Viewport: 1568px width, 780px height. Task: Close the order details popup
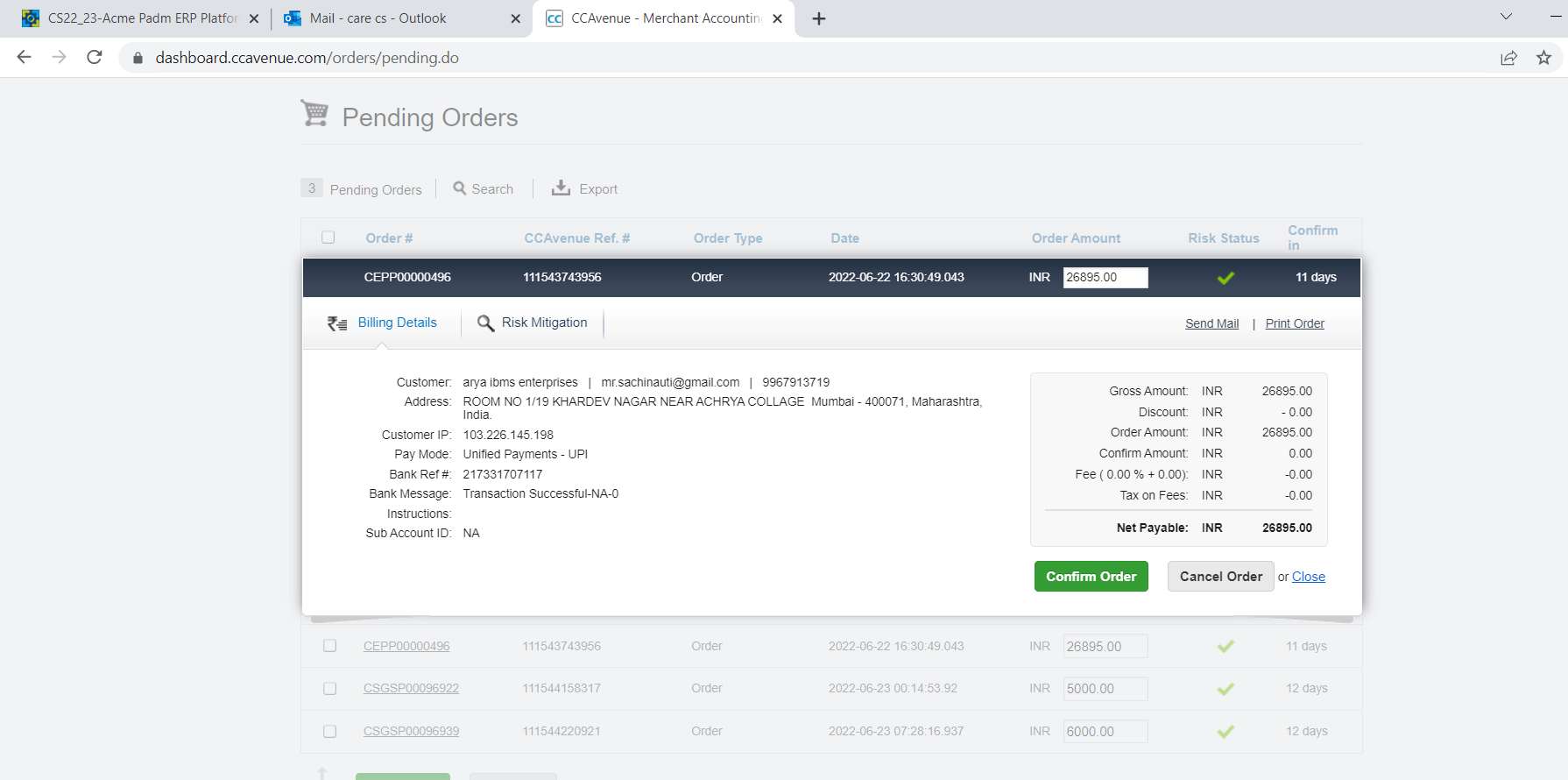tap(1309, 577)
